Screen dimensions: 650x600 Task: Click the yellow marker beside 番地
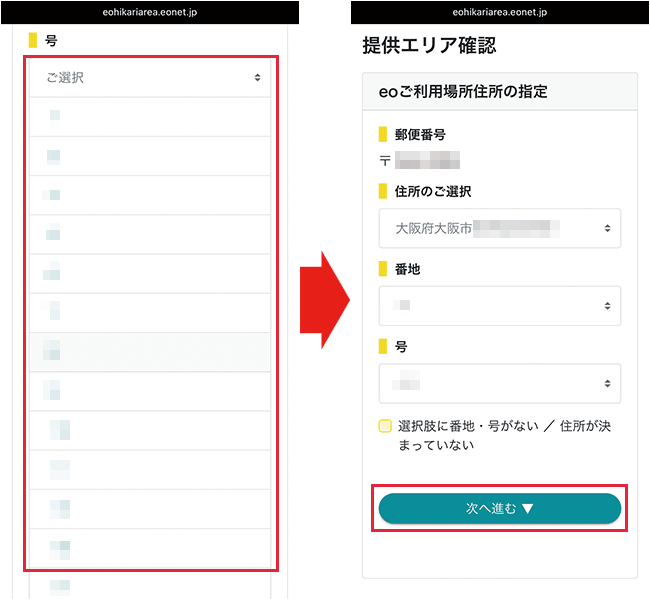[x=382, y=269]
